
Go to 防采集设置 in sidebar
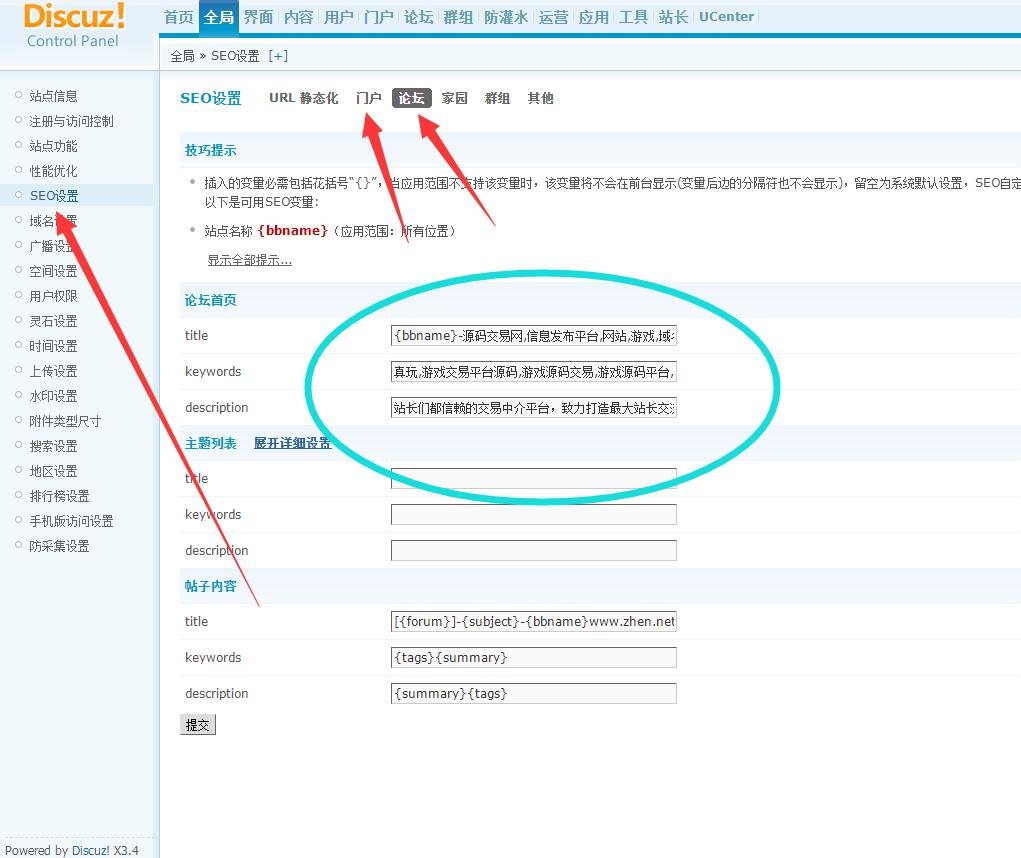[x=59, y=546]
